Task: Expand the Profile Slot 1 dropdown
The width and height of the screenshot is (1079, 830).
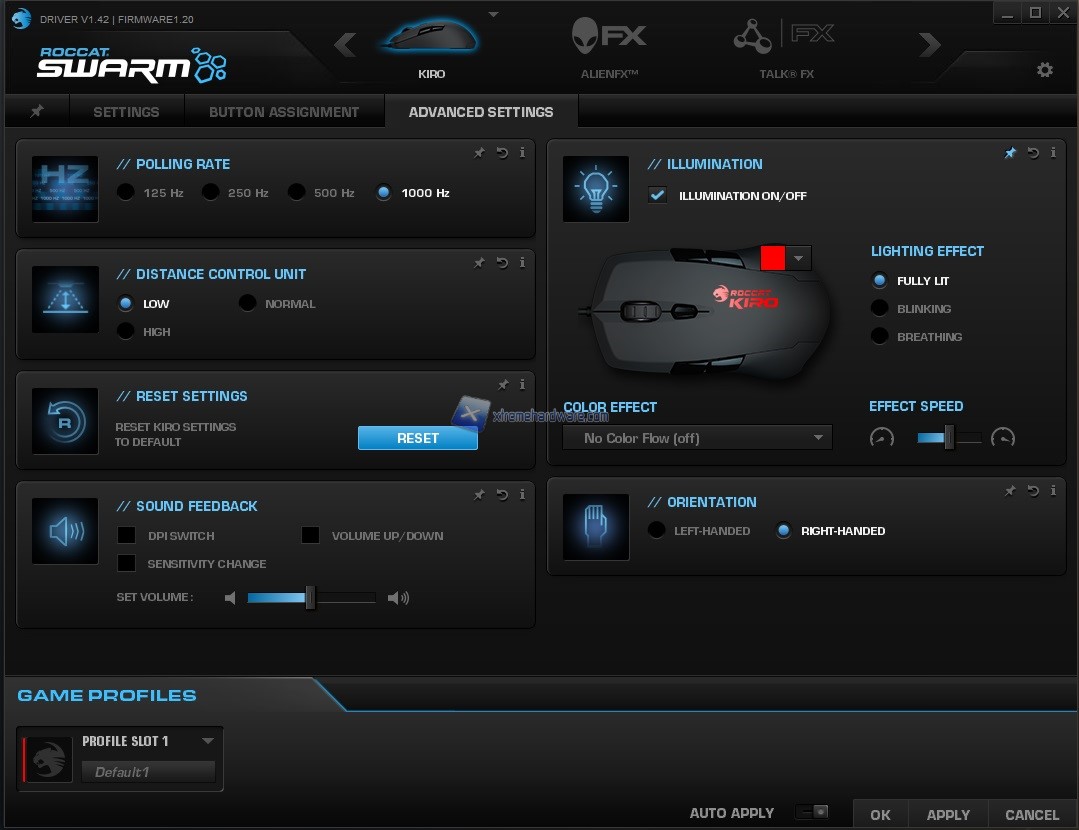Action: pyautogui.click(x=208, y=741)
